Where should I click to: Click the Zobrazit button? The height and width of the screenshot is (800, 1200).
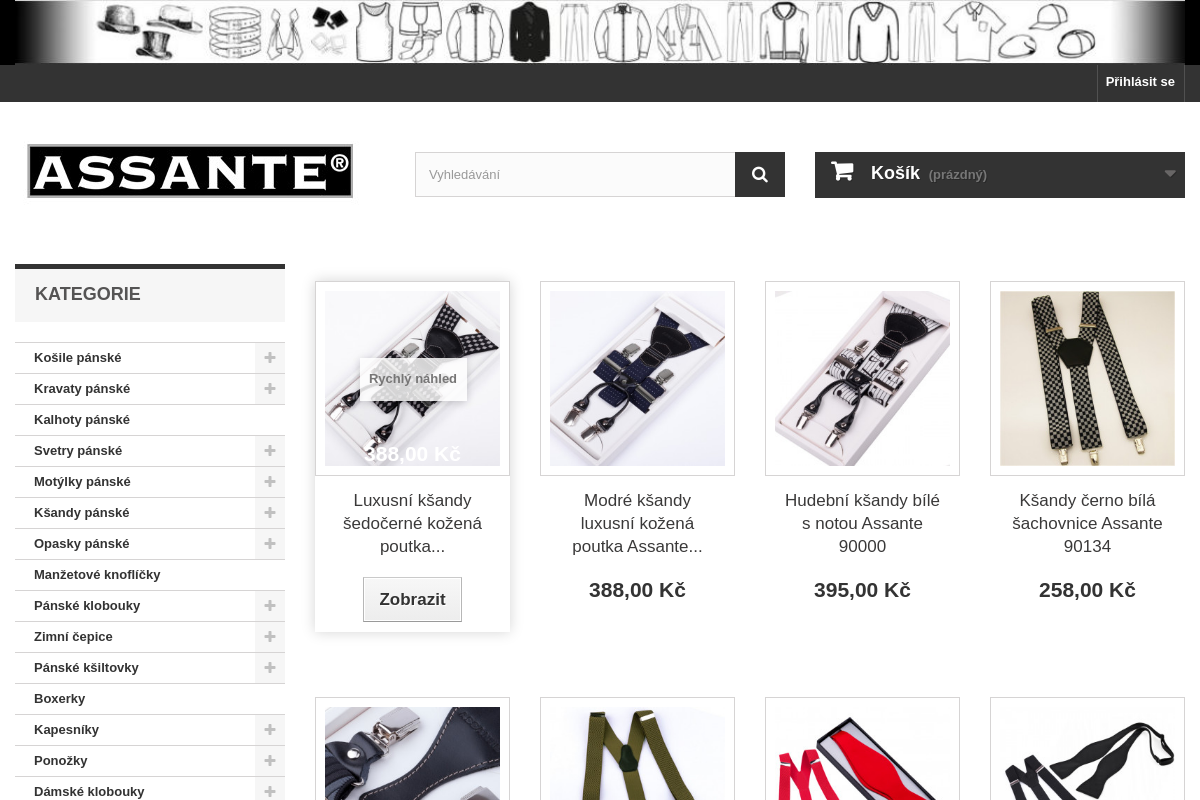click(x=412, y=599)
